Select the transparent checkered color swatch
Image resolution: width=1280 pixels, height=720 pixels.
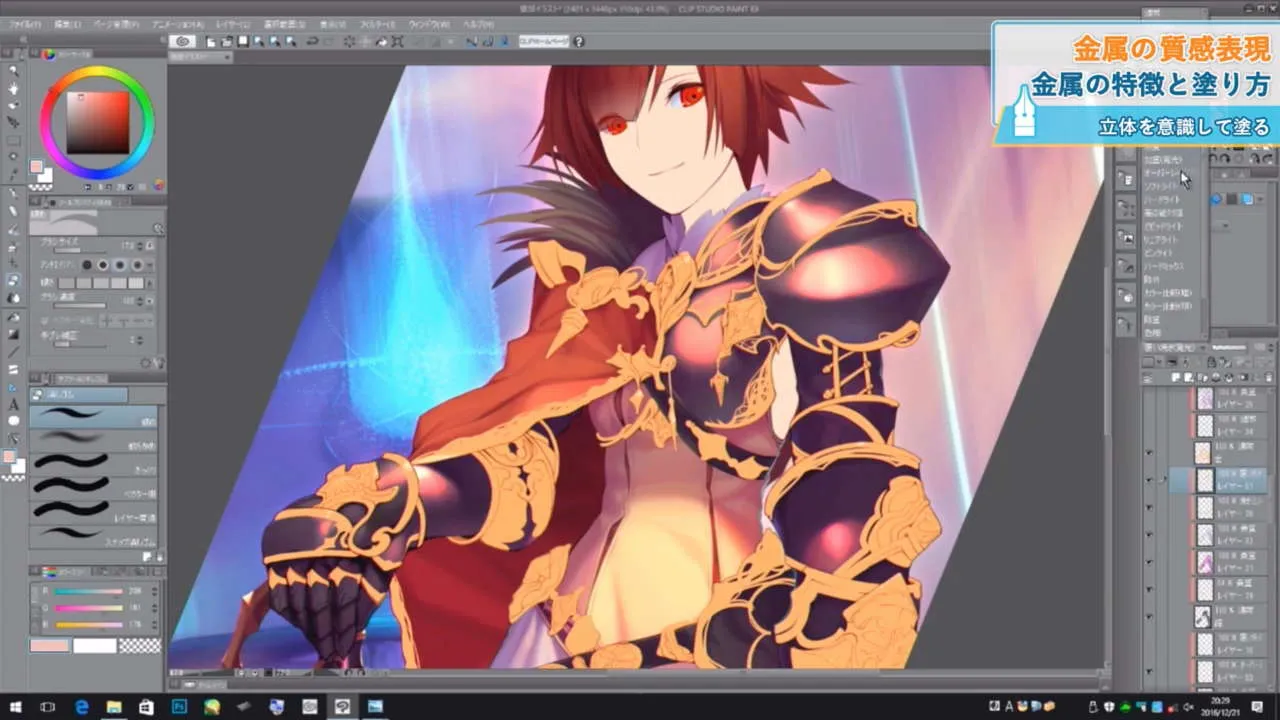(x=139, y=646)
